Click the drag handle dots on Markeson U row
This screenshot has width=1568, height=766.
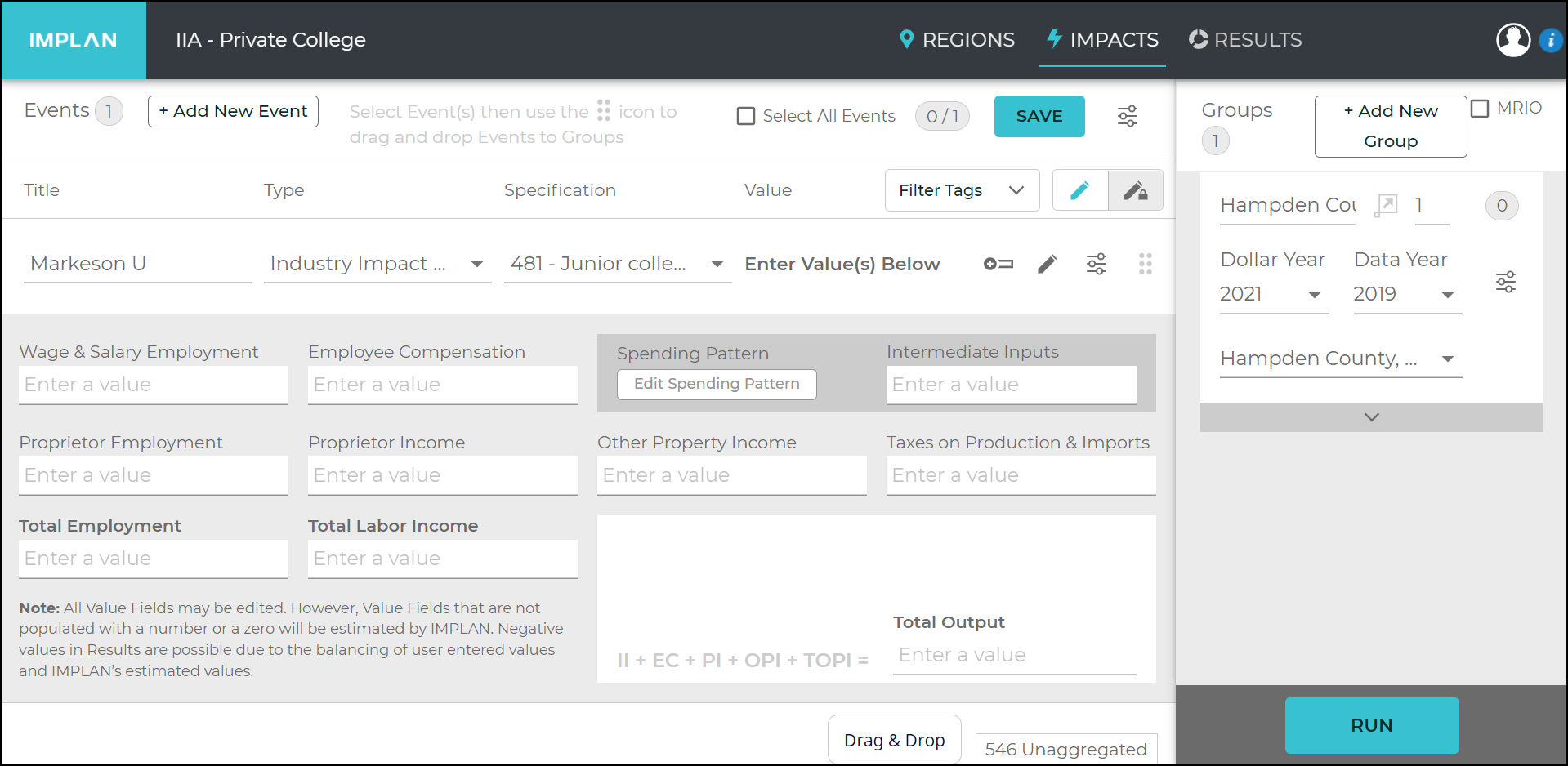pyautogui.click(x=1145, y=264)
